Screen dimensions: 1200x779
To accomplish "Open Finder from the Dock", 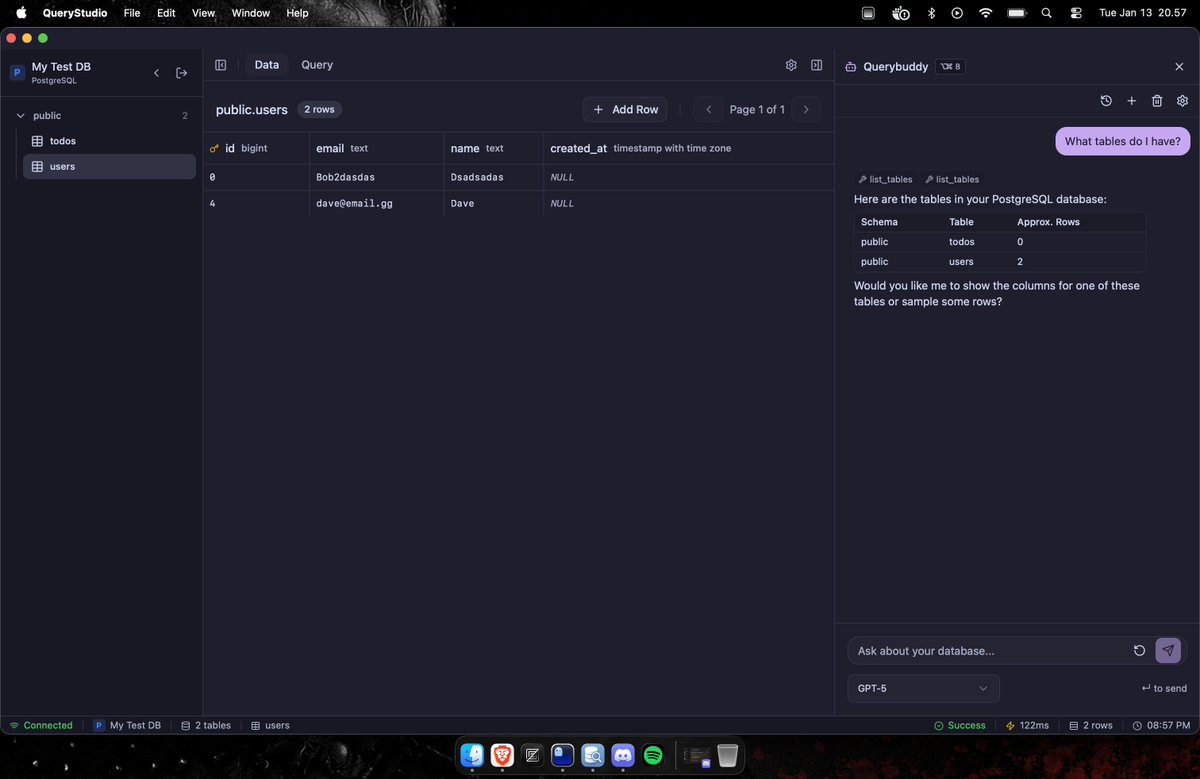I will (473, 755).
